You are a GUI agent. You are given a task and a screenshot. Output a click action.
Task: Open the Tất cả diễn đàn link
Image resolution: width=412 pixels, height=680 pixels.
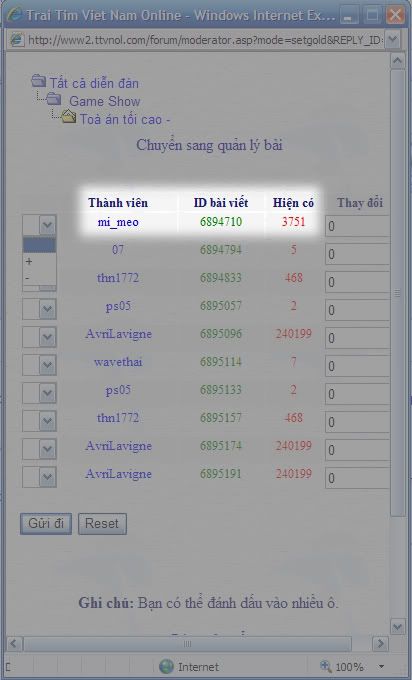[94, 83]
